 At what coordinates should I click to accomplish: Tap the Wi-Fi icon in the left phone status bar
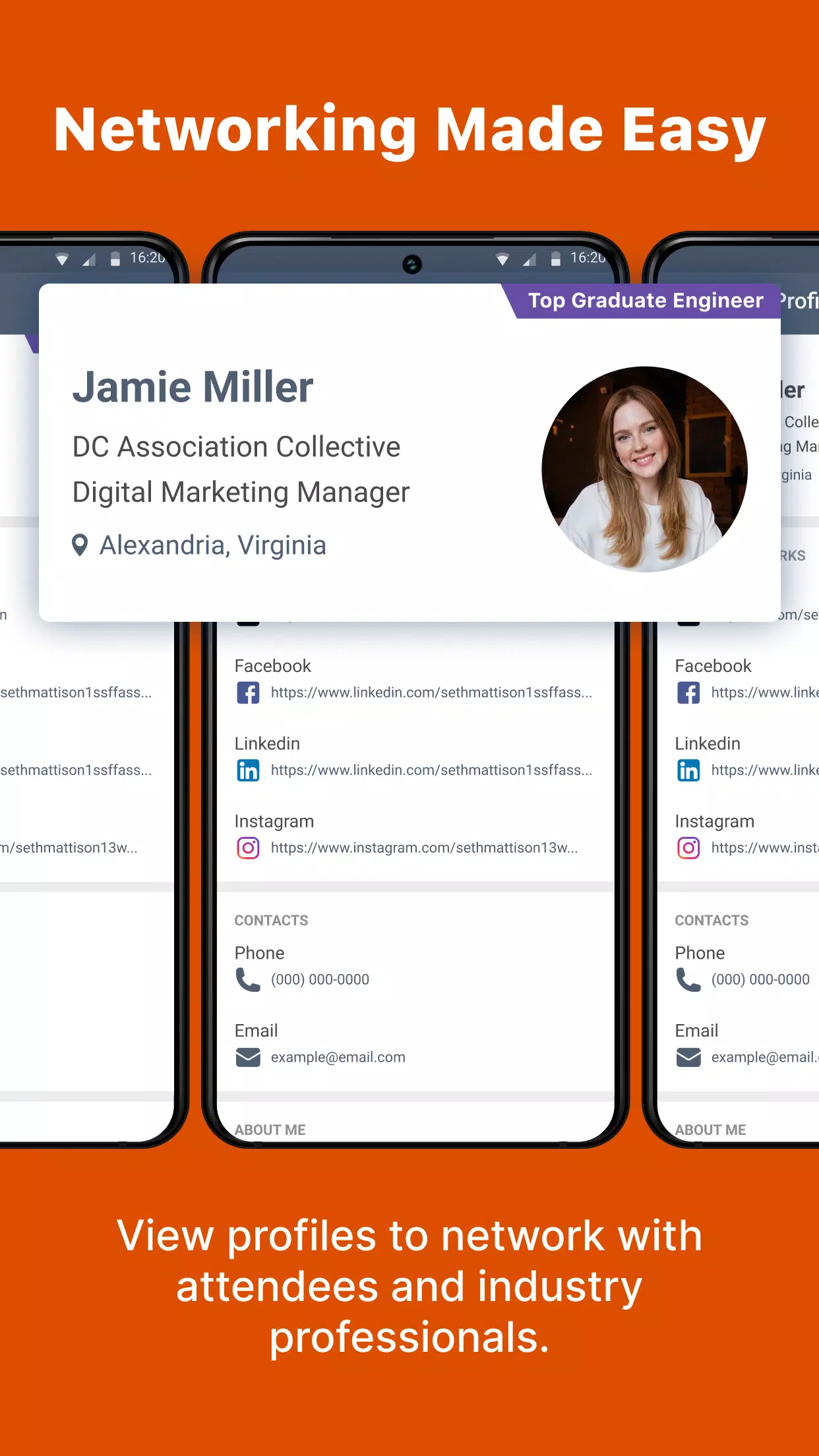click(x=62, y=259)
